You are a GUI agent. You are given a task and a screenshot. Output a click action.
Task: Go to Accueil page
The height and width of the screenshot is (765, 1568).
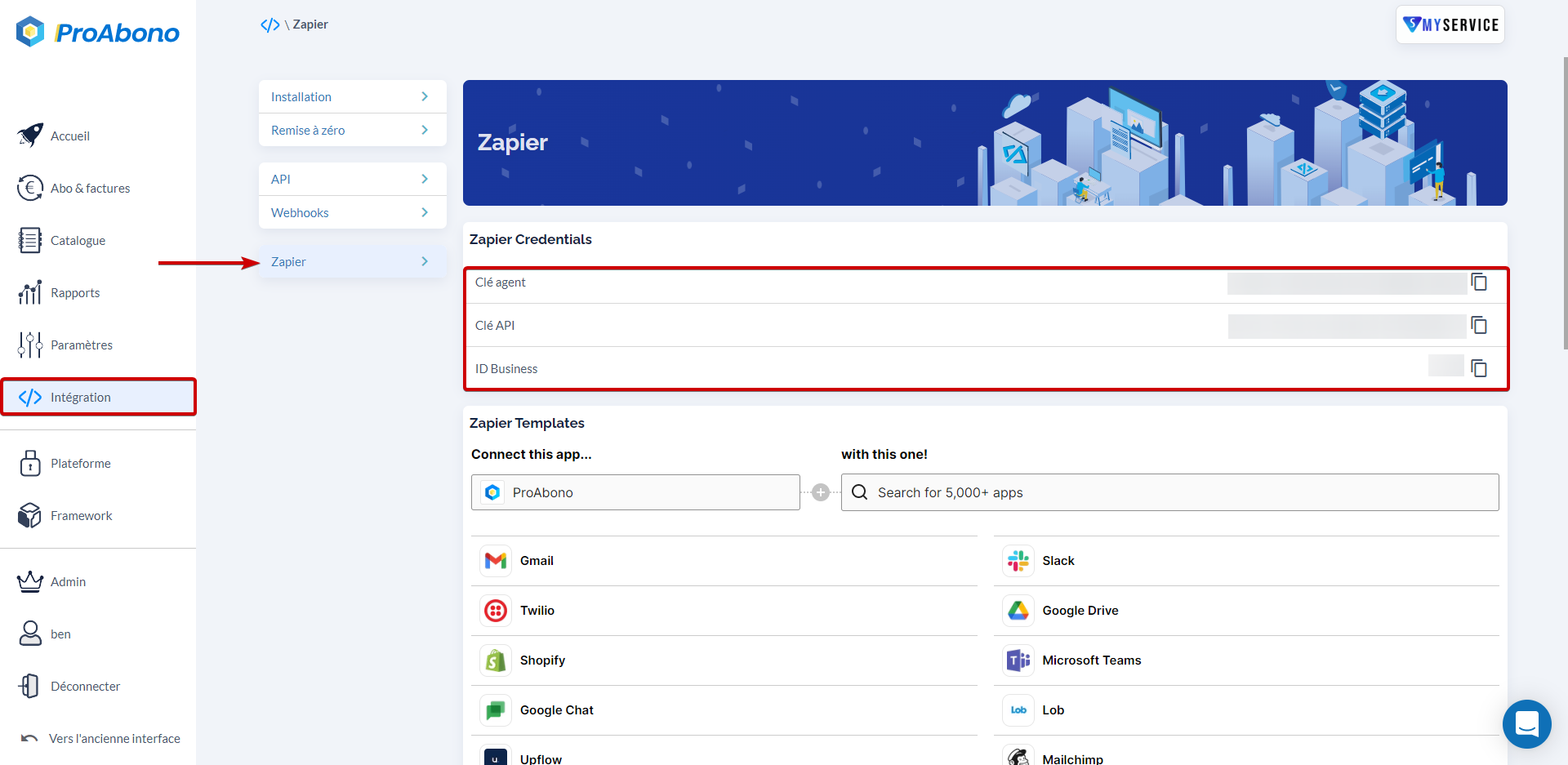click(70, 136)
